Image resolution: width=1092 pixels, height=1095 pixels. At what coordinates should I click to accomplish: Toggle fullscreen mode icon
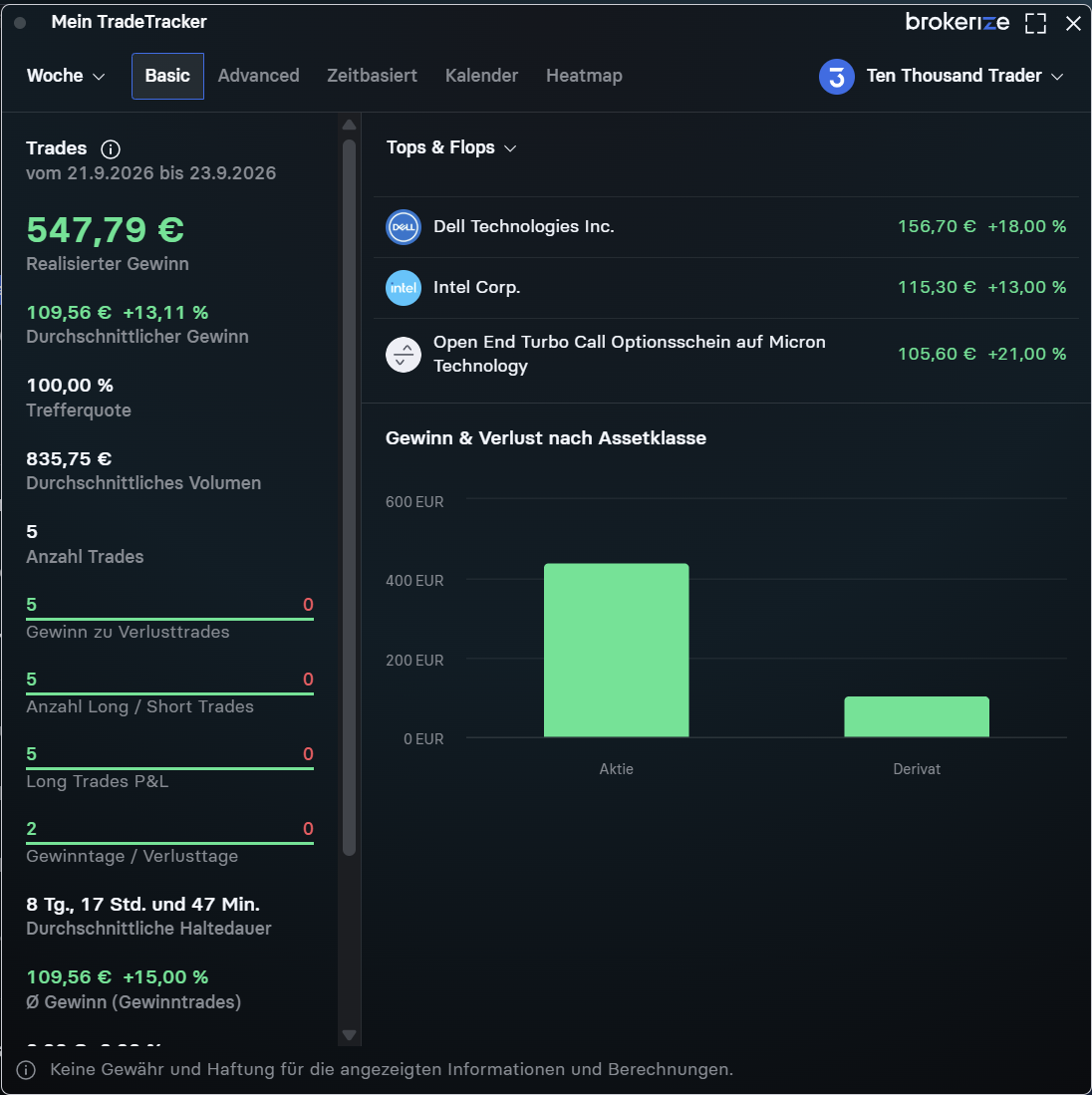tap(1035, 23)
